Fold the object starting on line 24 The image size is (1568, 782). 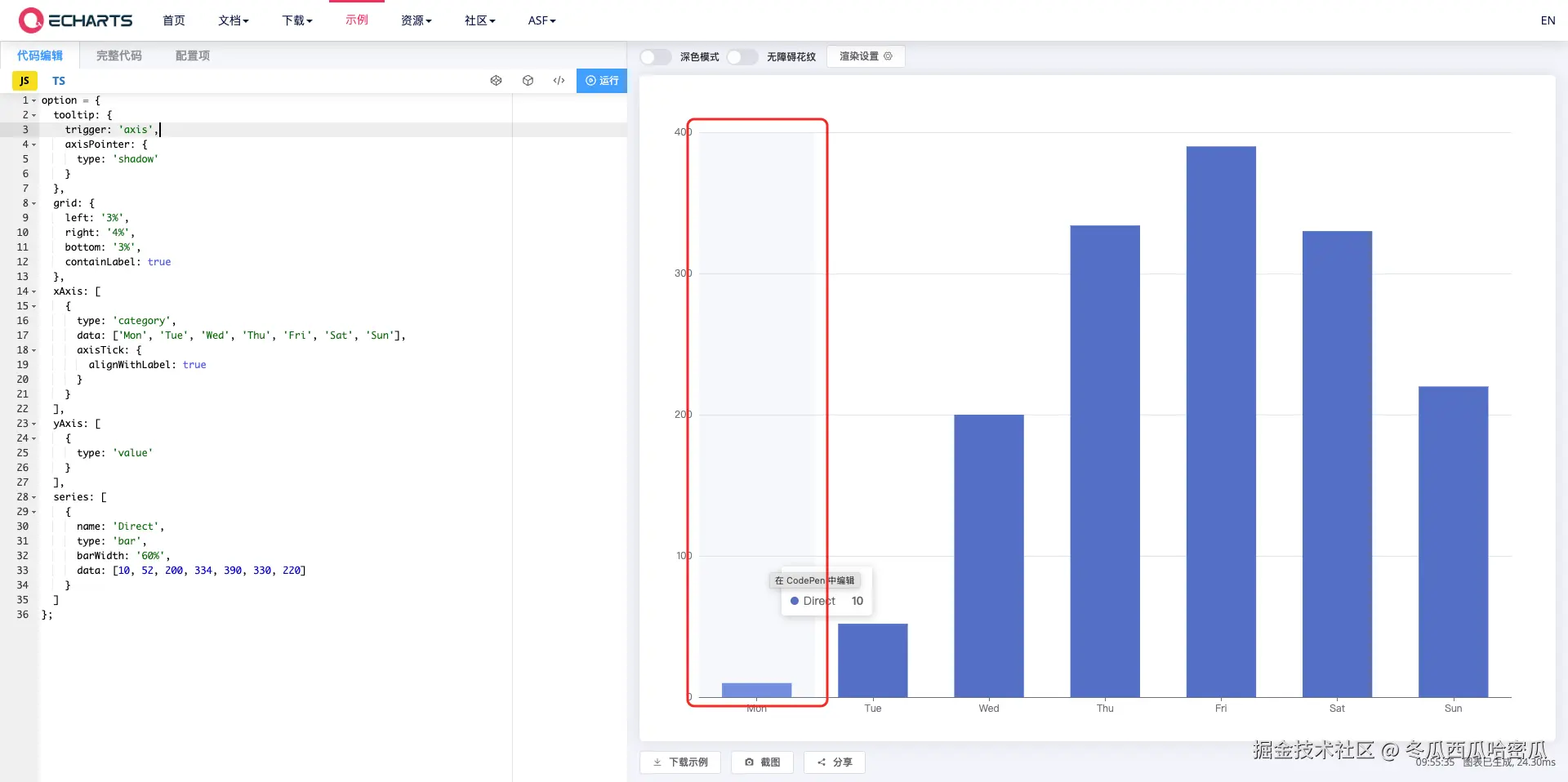(x=33, y=438)
